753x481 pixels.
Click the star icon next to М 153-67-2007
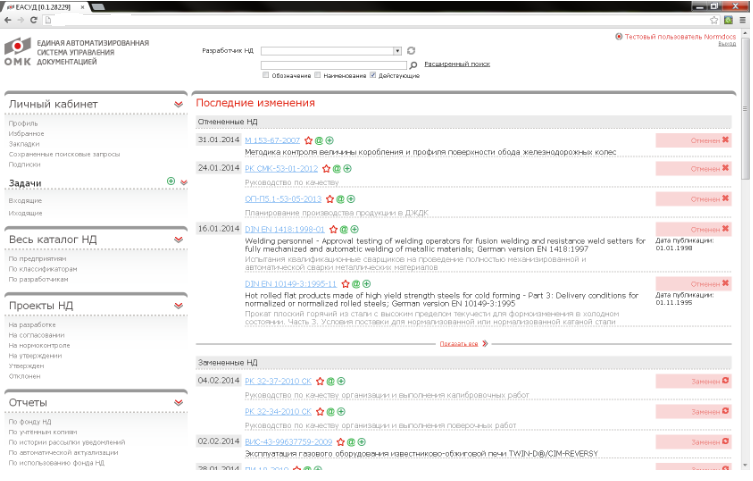pyautogui.click(x=309, y=141)
